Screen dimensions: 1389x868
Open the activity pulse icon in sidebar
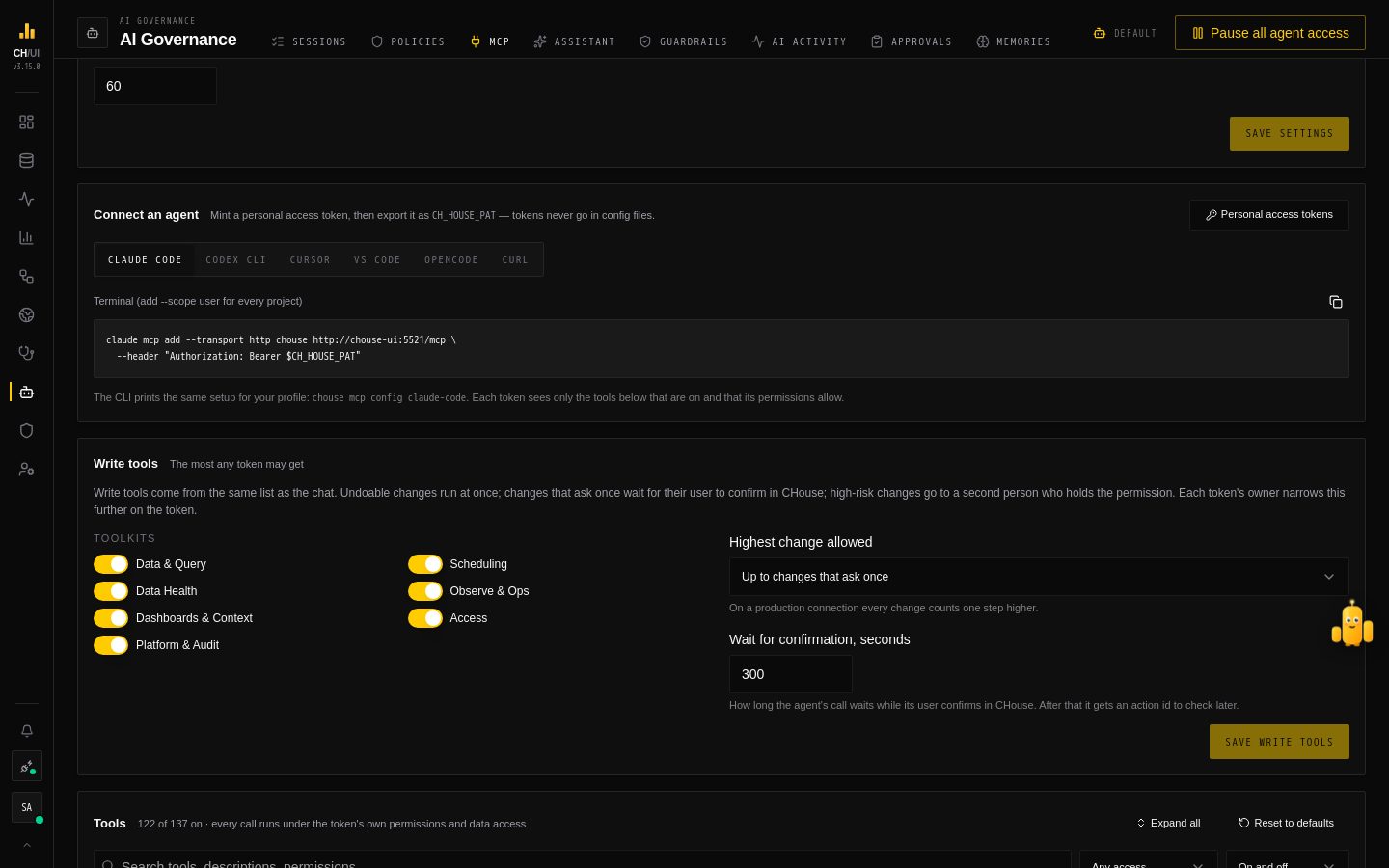(26, 200)
